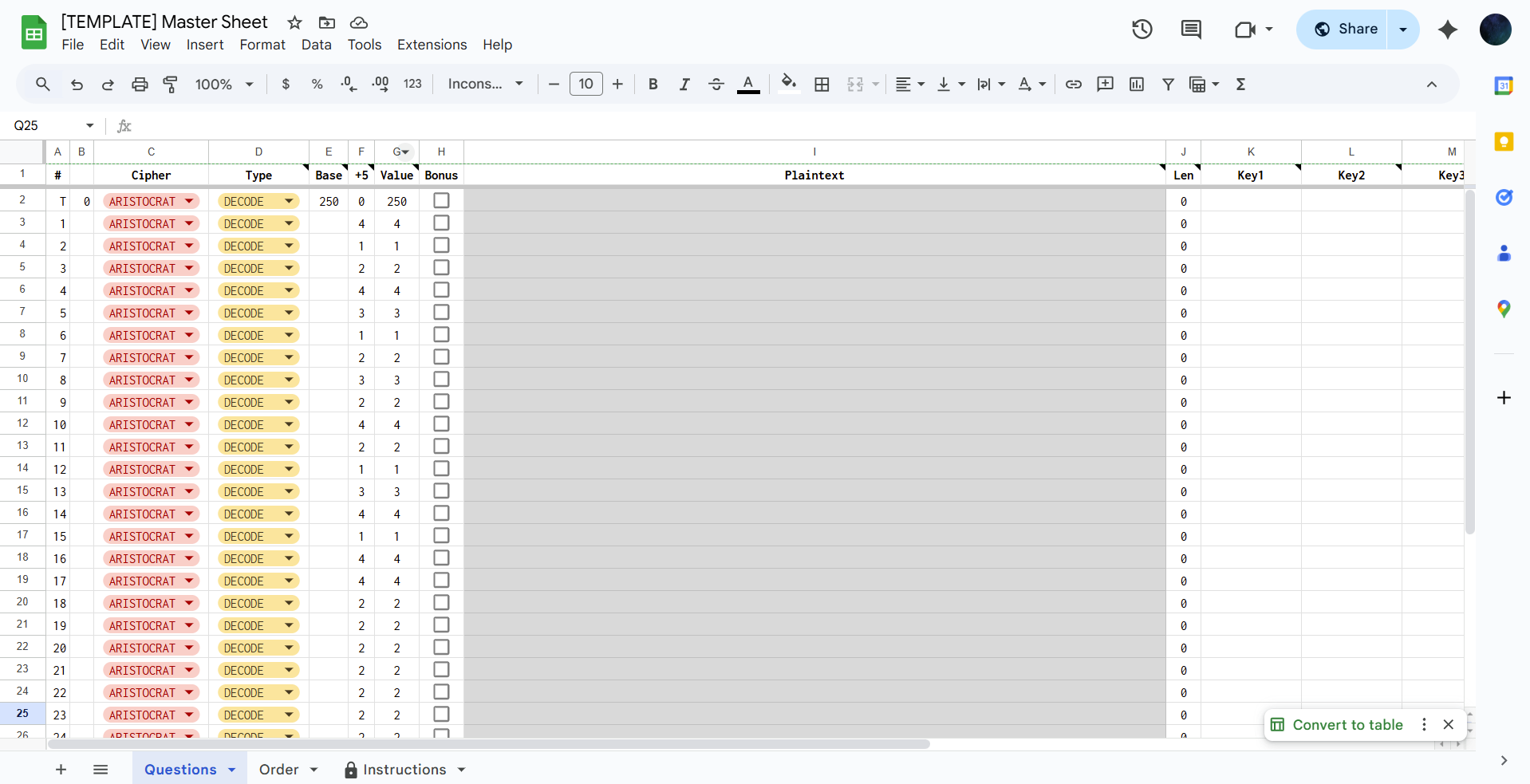Tick the Bonus checkbox in row 10

coord(441,380)
